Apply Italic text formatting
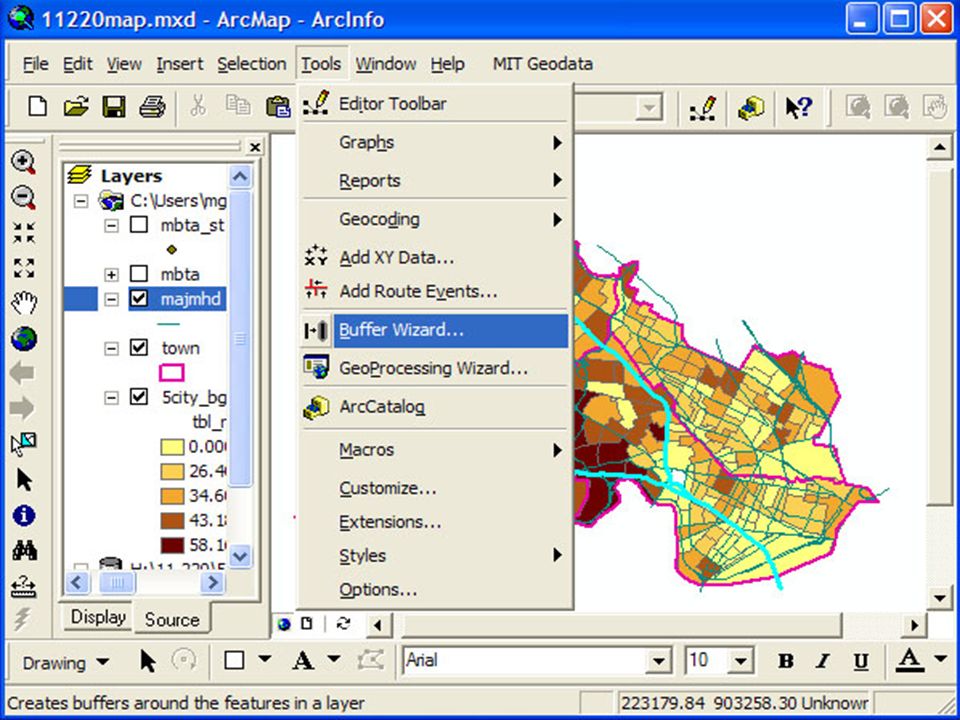The image size is (960, 720). pyautogui.click(x=823, y=661)
